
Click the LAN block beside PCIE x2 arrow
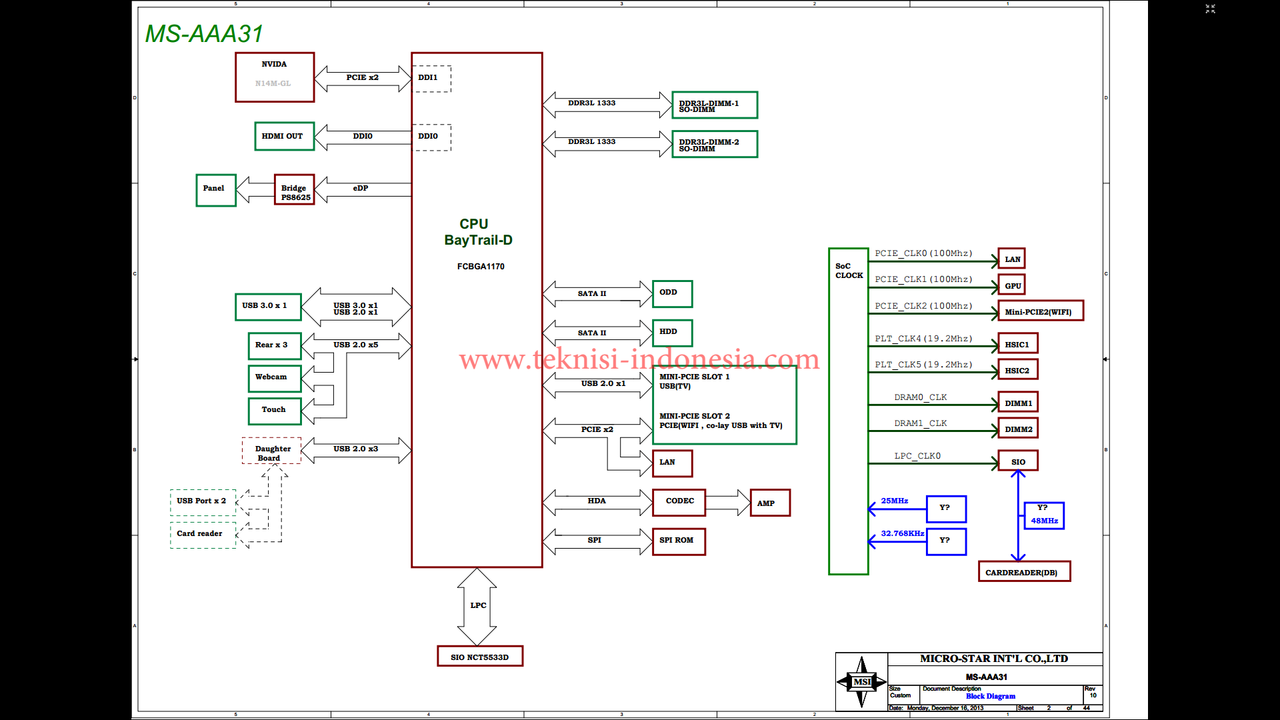pos(672,463)
